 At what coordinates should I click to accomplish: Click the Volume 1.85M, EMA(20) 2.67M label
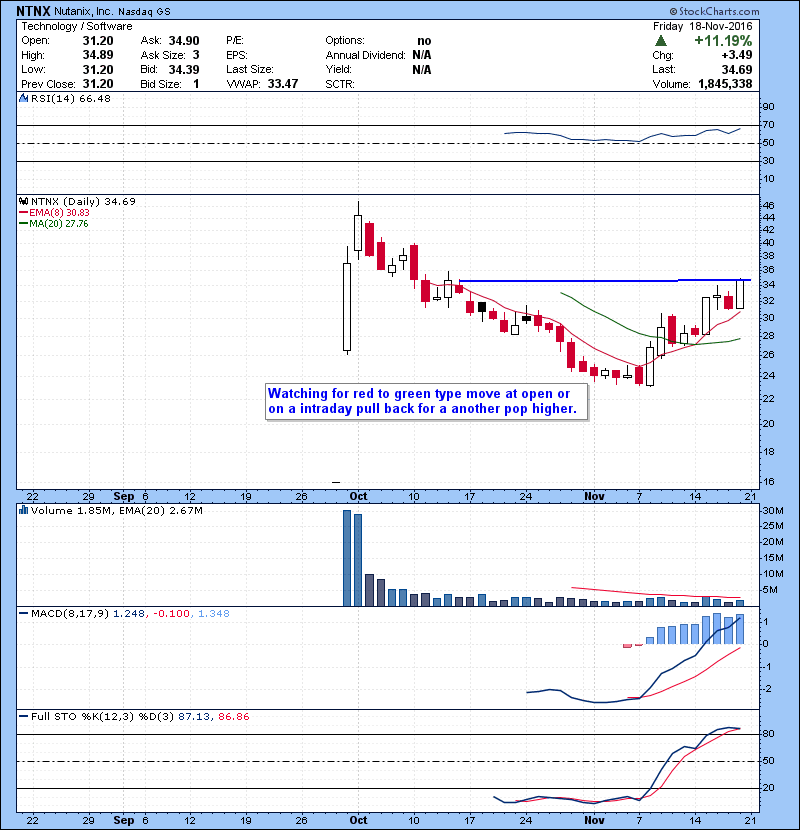pos(116,510)
